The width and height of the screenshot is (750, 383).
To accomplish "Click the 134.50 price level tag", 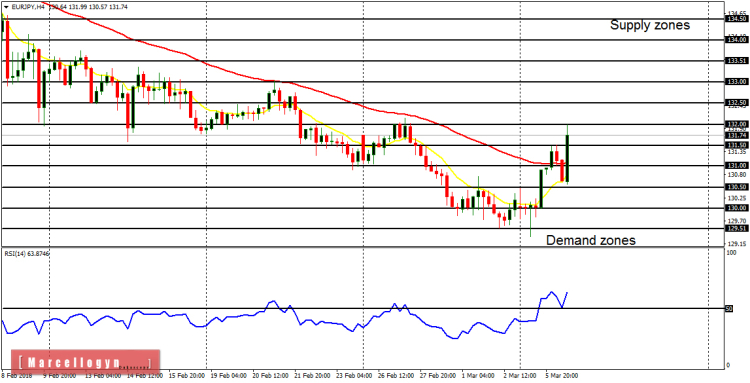I will tap(736, 19).
